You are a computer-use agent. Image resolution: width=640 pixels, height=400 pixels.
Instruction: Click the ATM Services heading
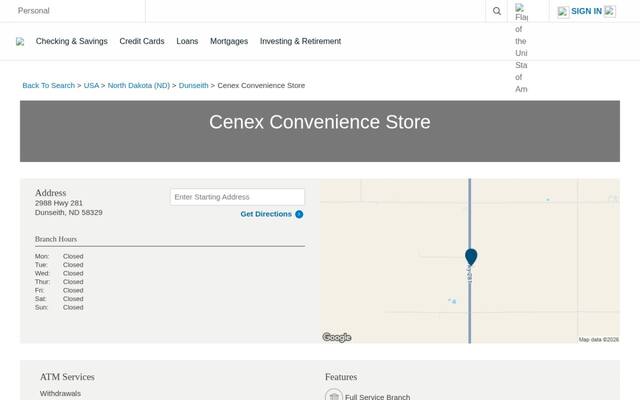pyautogui.click(x=67, y=377)
